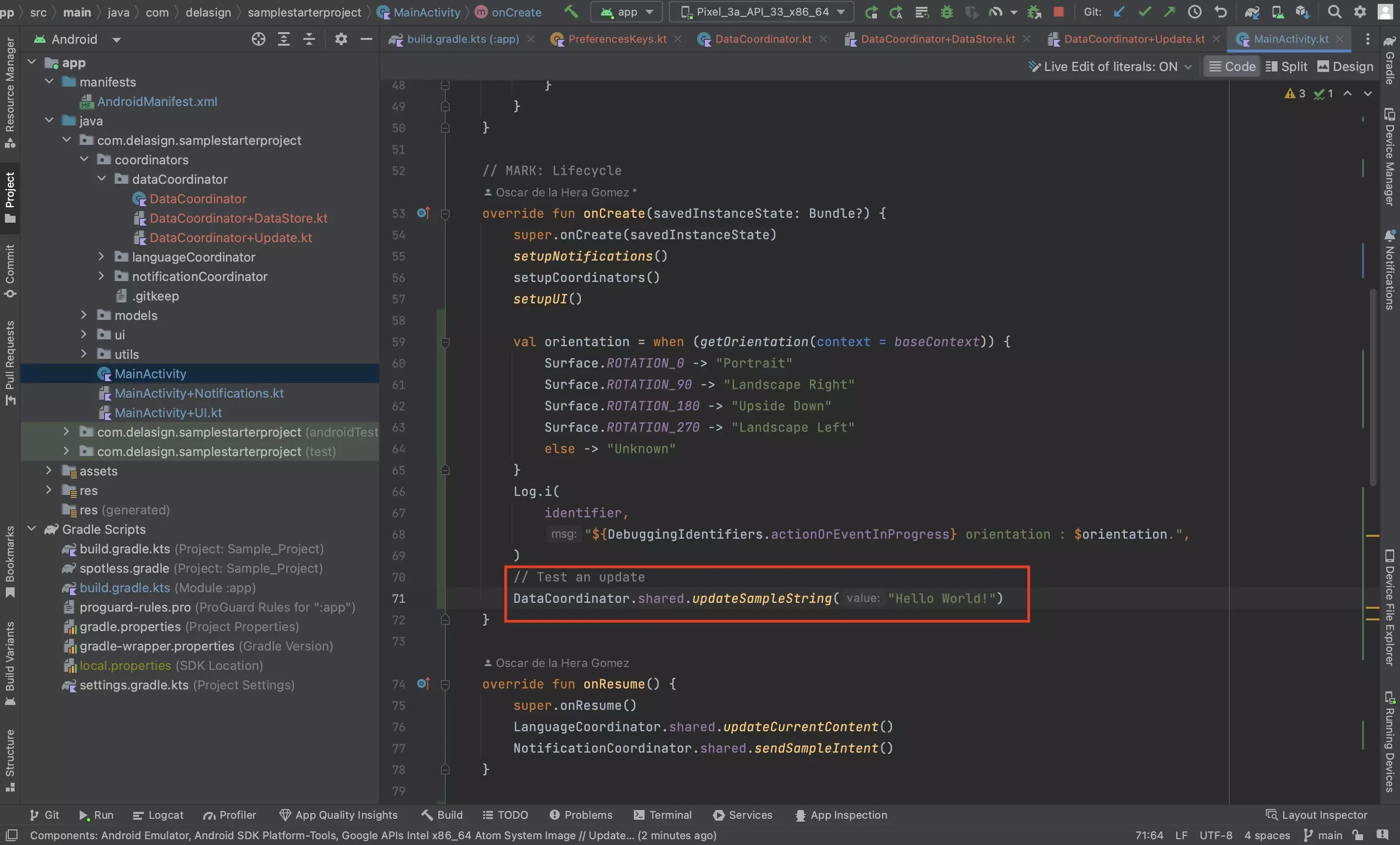Toggle the Gradle tool window on right
This screenshot has width=1400, height=845.
tap(1390, 60)
